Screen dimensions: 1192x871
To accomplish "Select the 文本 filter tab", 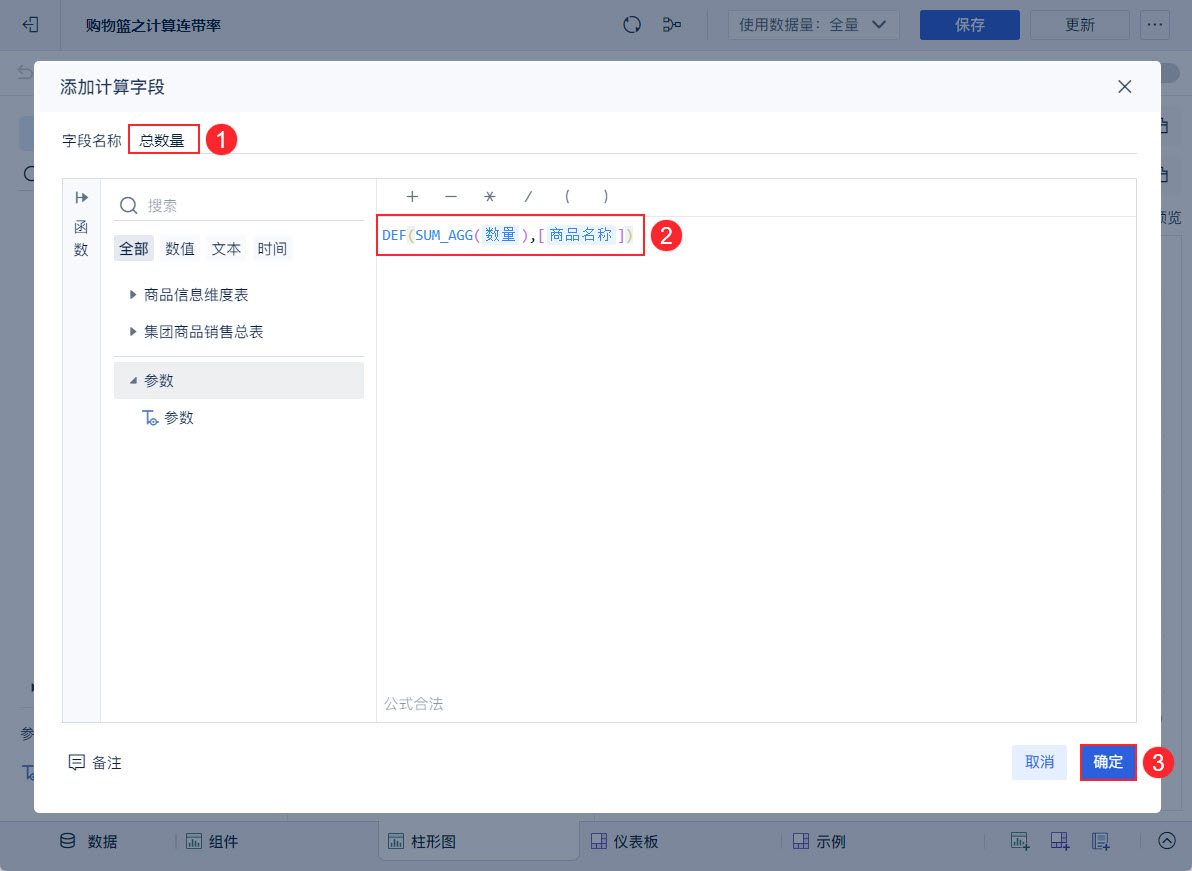I will [x=226, y=249].
